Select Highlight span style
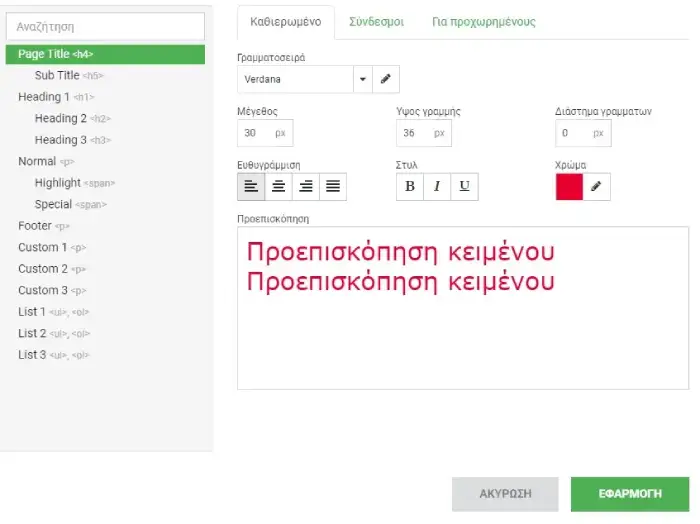700x524 pixels. coord(75,183)
